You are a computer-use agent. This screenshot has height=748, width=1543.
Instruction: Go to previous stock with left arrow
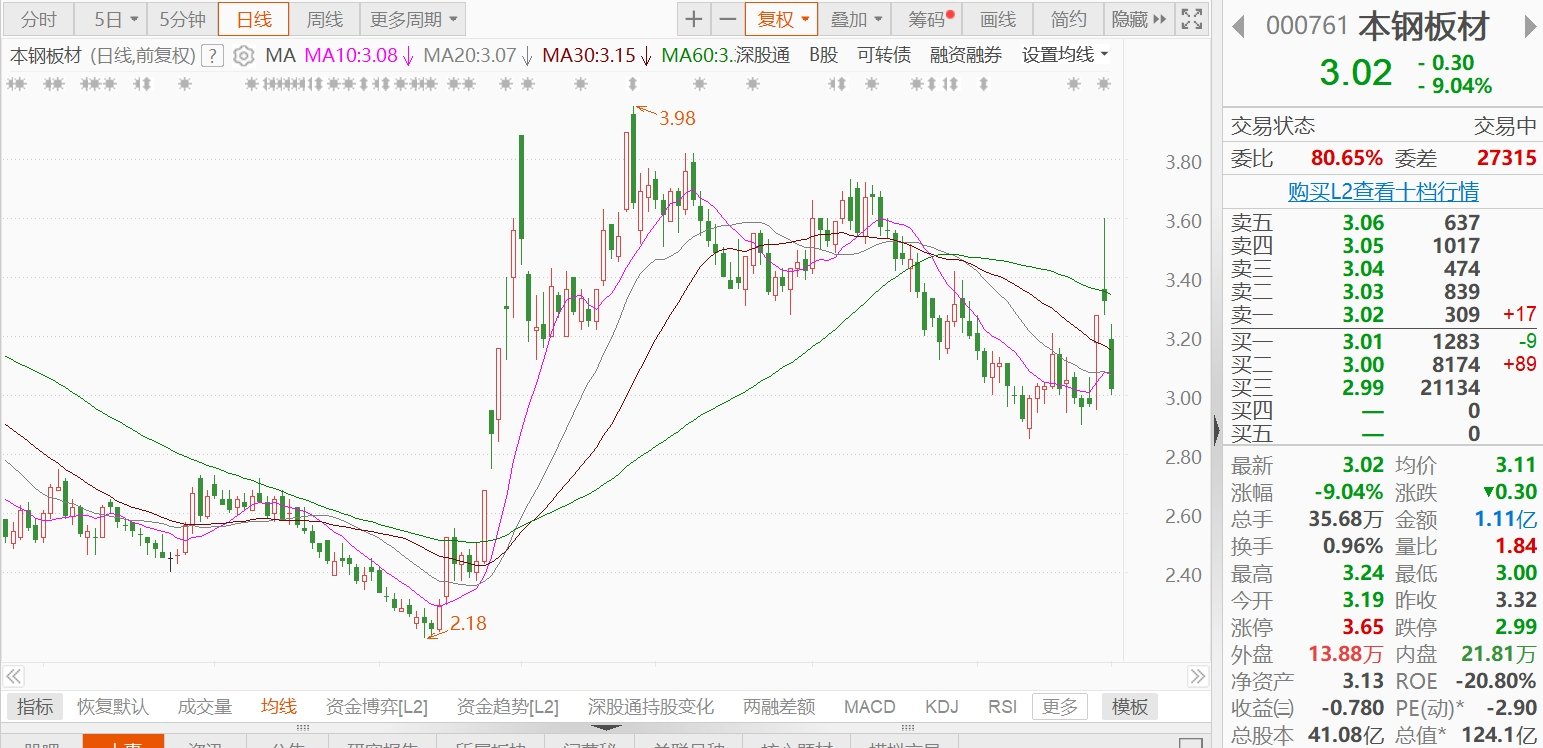(x=1238, y=27)
